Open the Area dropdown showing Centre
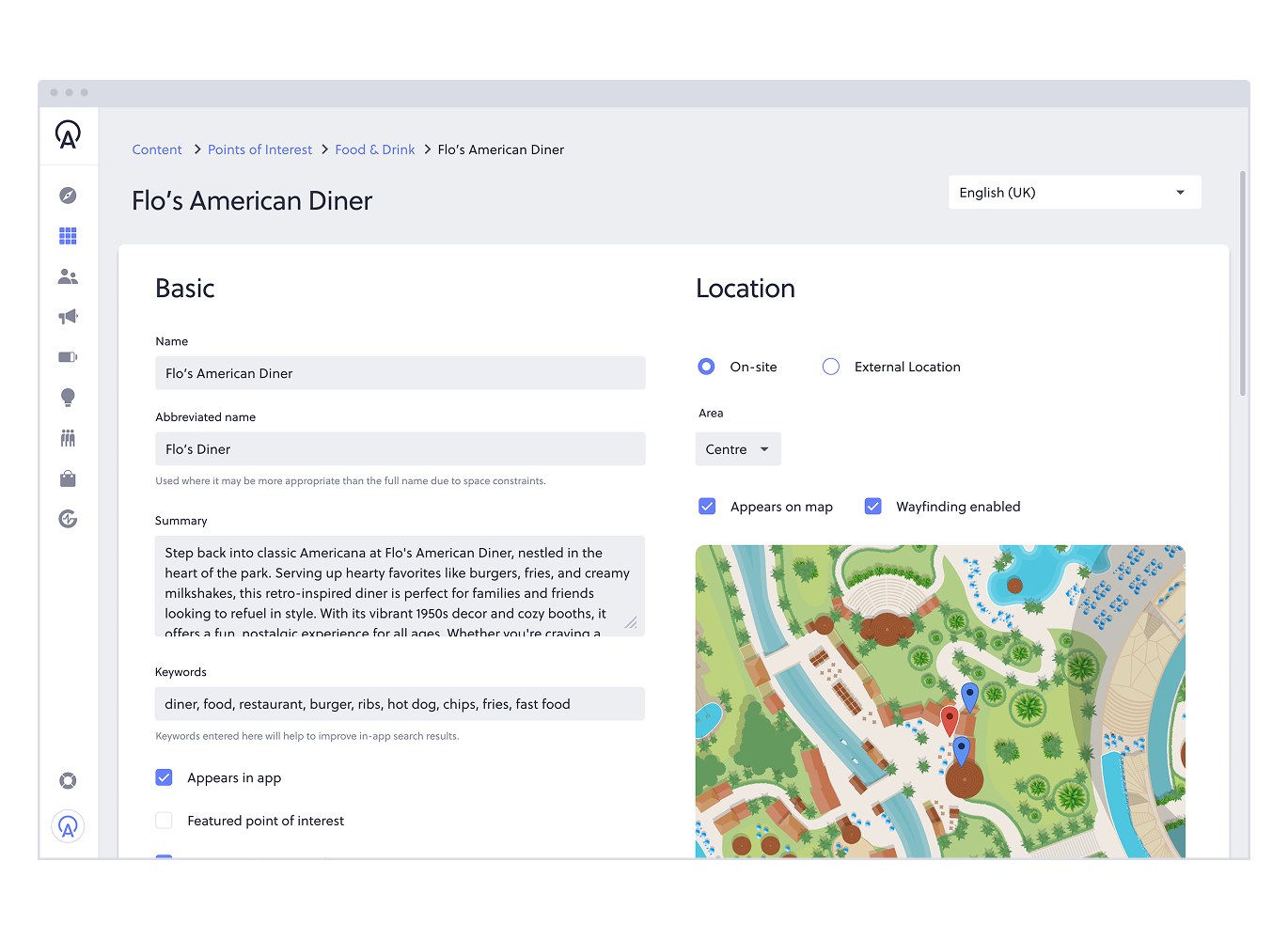This screenshot has height=940, width=1288. [x=737, y=448]
